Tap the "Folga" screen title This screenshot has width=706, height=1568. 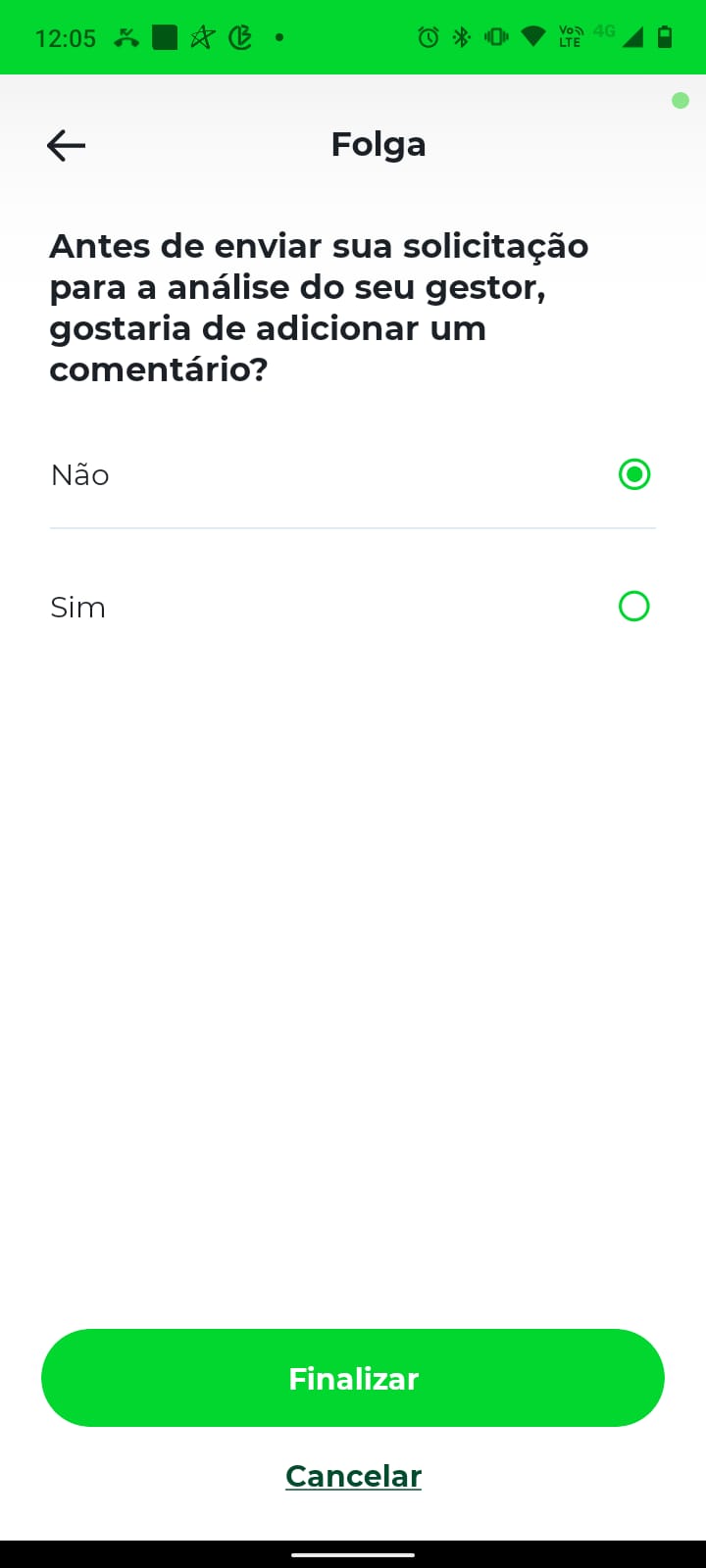click(378, 145)
